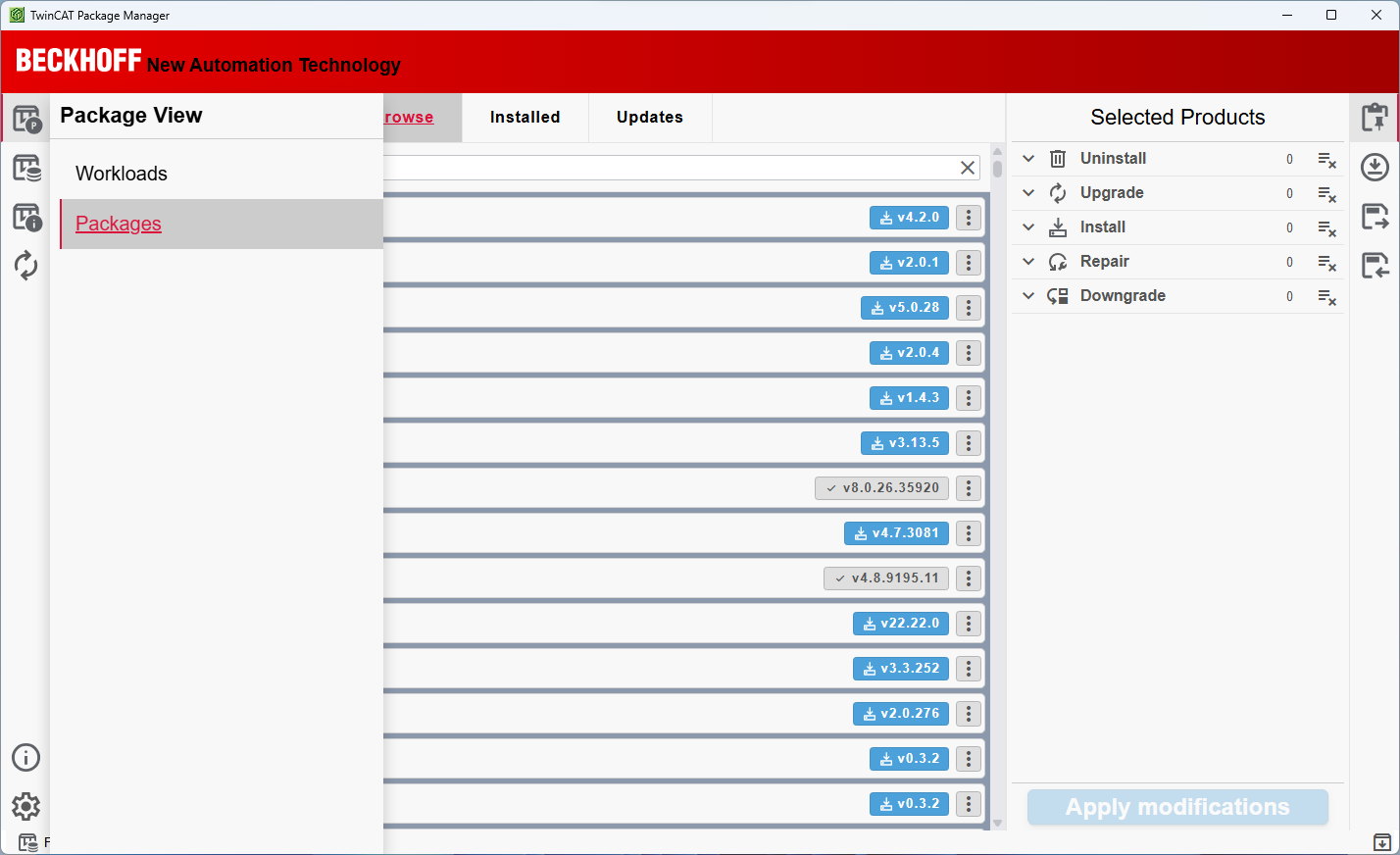Install package version v22.22.0
Viewport: 1400px width, 855px height.
901,624
